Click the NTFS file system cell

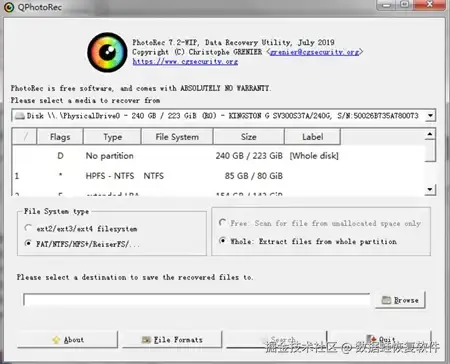[154, 176]
